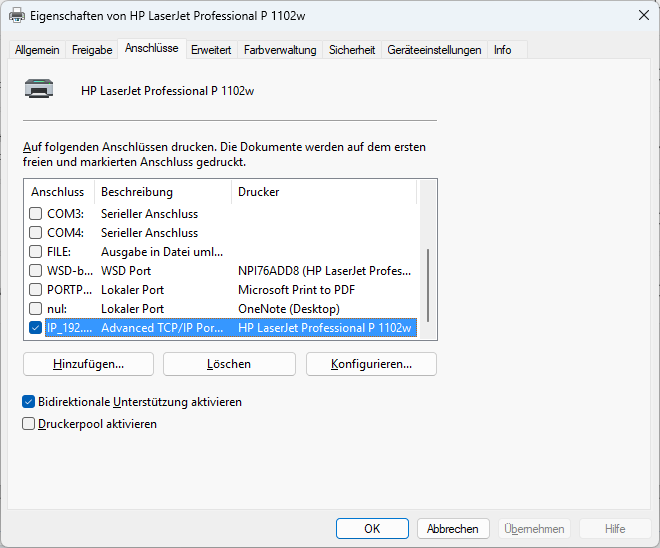
Task: Select the 'Microsoft Print to PDF' entry
Action: coord(296,290)
